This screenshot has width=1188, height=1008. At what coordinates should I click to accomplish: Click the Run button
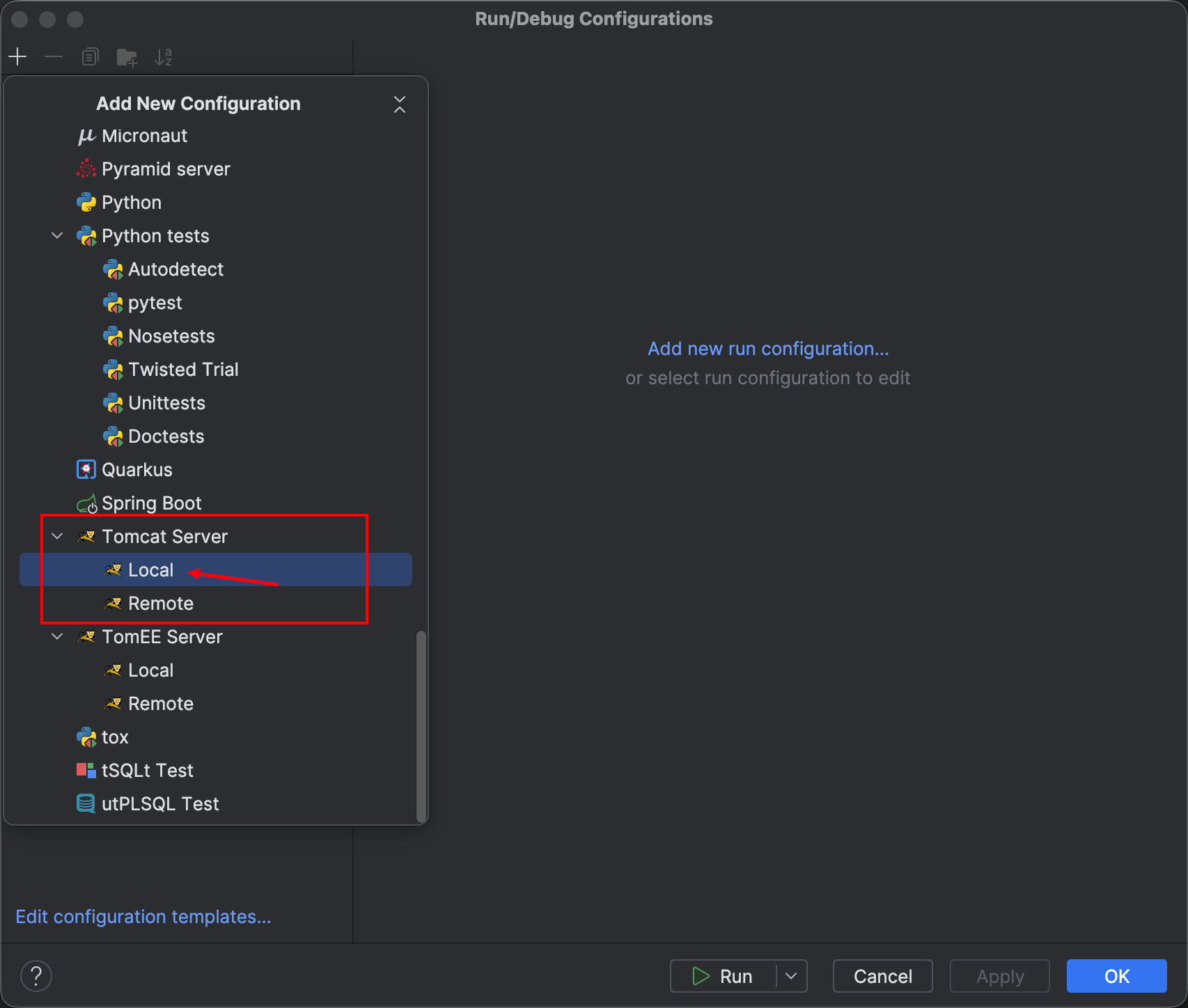click(723, 977)
